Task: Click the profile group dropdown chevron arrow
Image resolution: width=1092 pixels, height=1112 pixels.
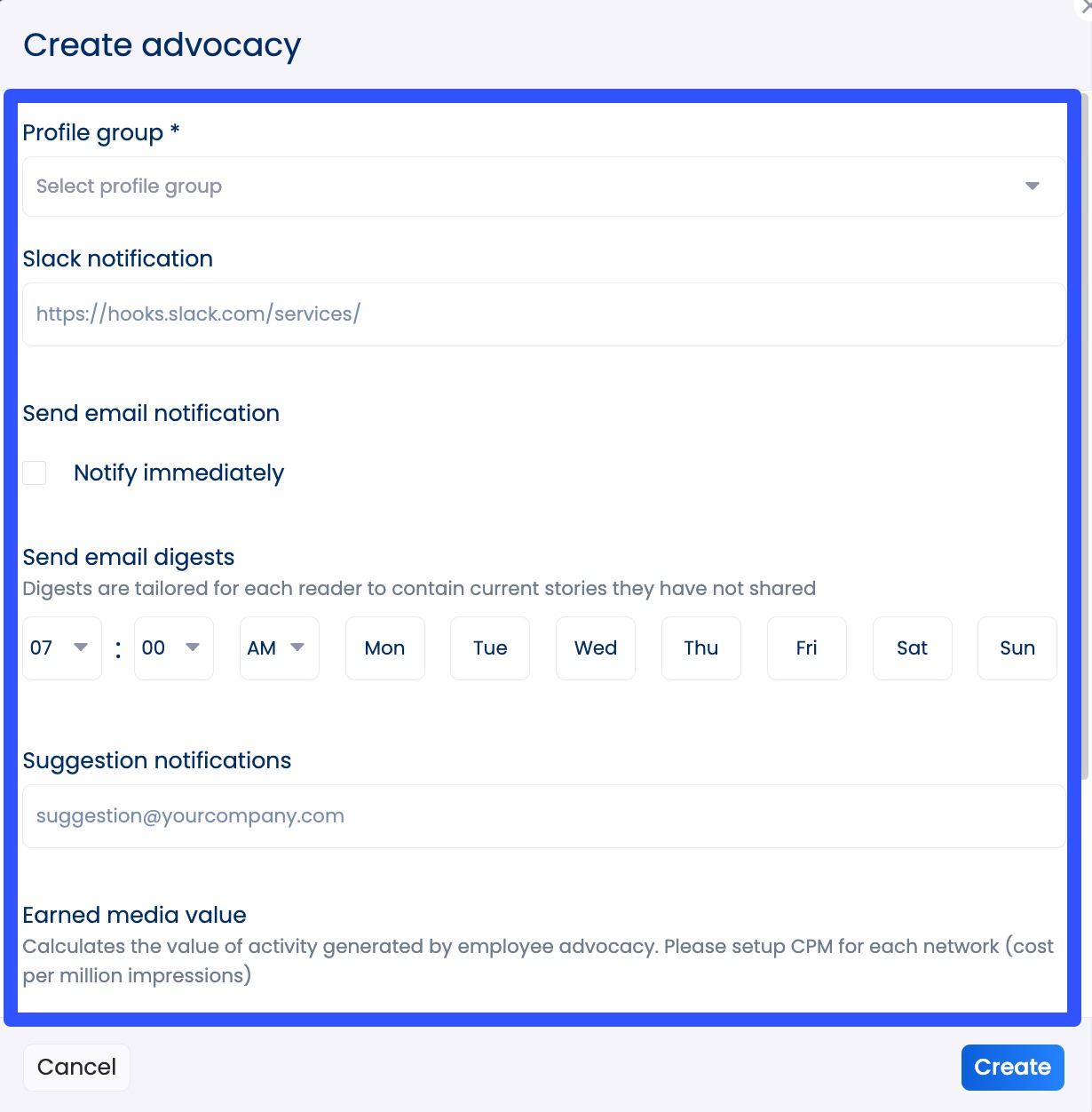Action: click(1032, 187)
